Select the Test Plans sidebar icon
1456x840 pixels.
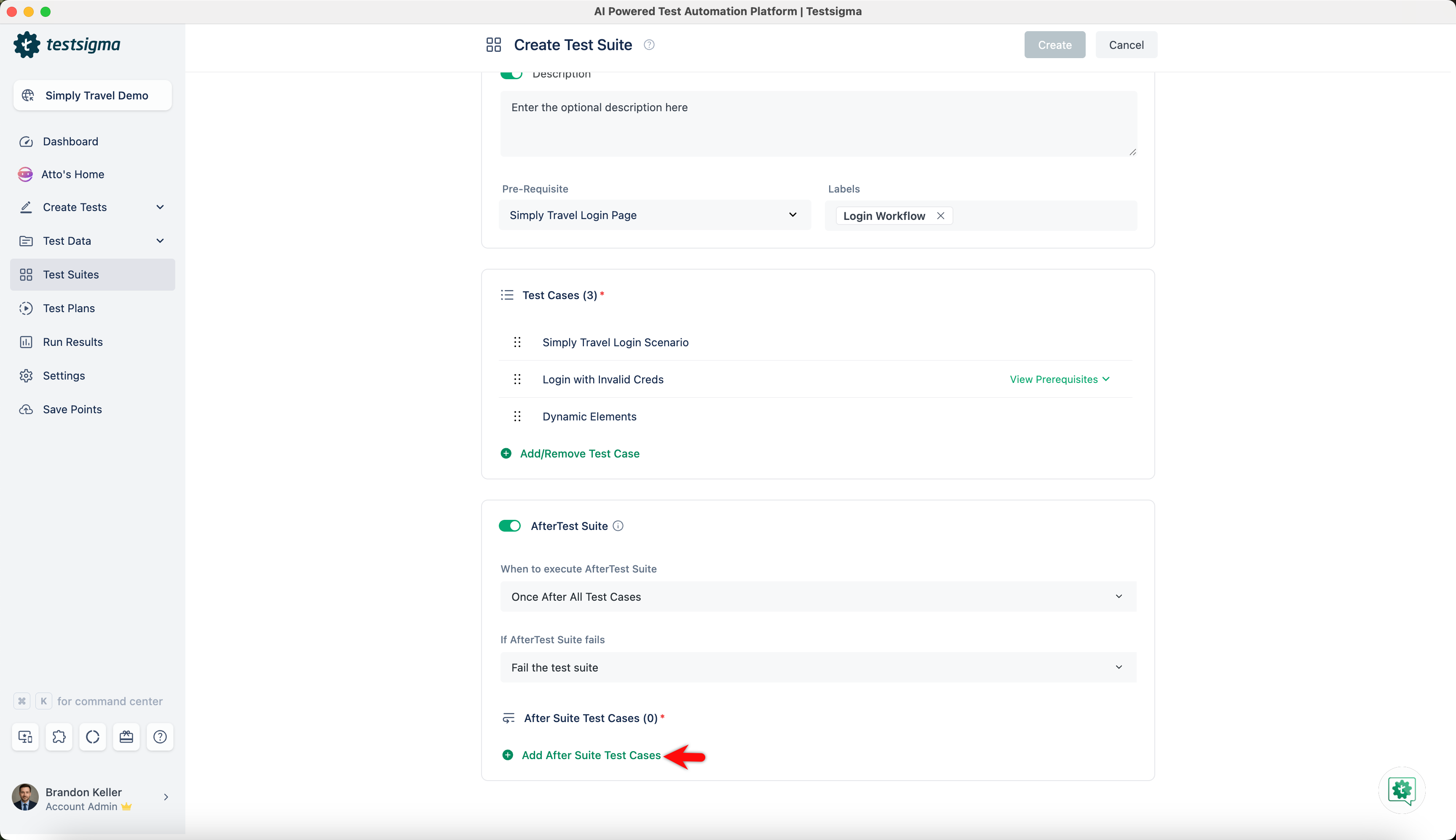pos(27,308)
